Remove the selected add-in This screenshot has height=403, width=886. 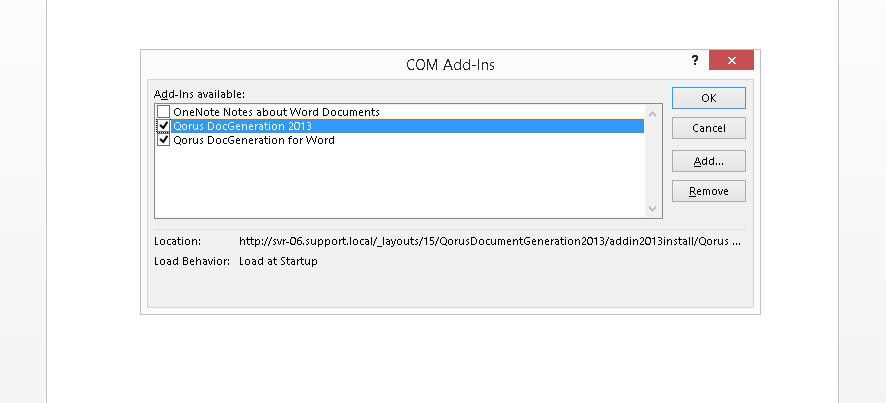click(x=709, y=191)
